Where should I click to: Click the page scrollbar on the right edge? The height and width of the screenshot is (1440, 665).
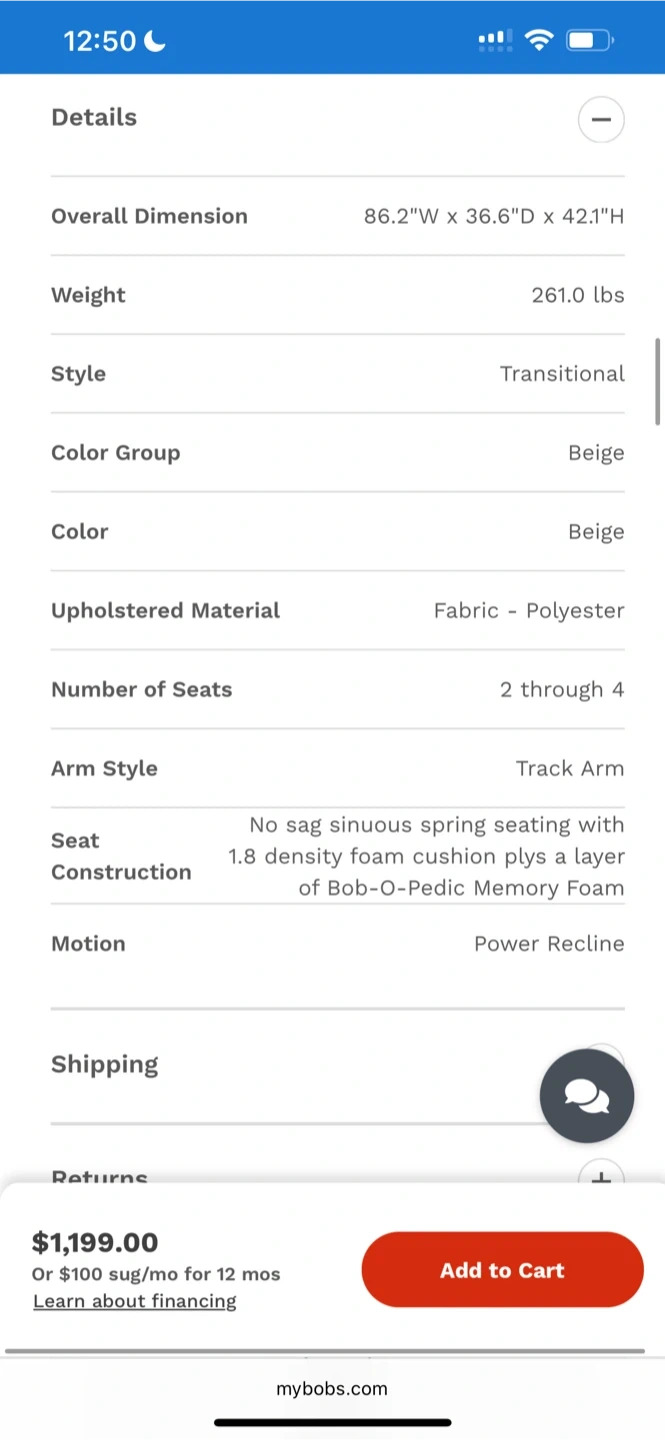[x=657, y=381]
